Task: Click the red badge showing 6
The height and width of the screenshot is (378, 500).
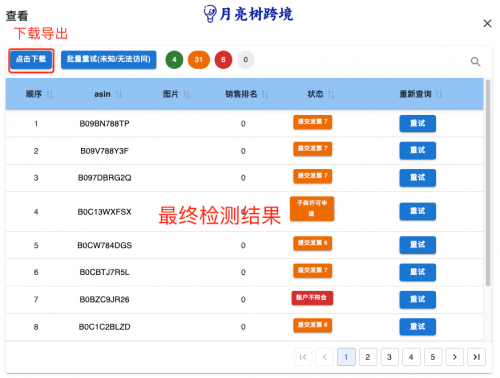Action: pyautogui.click(x=223, y=60)
